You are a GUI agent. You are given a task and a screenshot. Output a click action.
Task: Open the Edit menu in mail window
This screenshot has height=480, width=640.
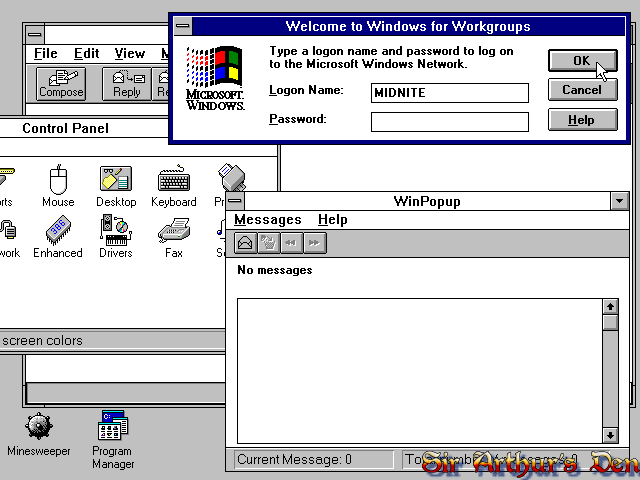click(87, 53)
